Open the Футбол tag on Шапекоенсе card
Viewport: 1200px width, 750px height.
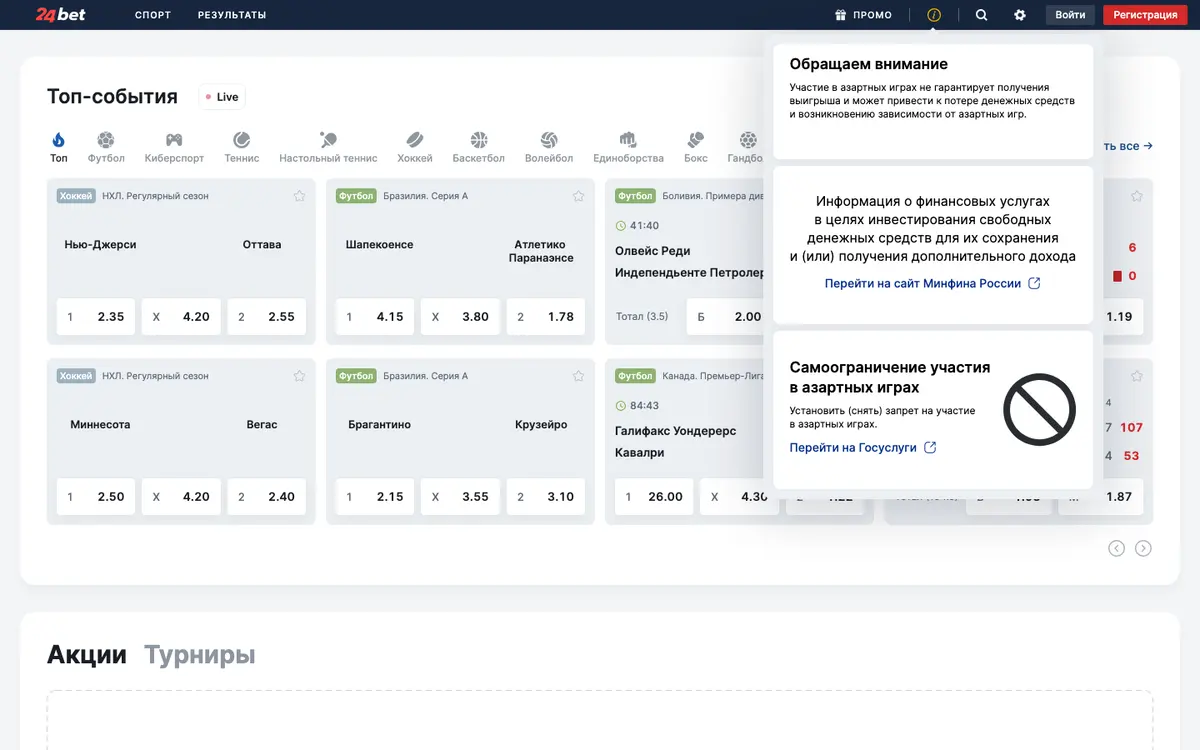pyautogui.click(x=355, y=196)
